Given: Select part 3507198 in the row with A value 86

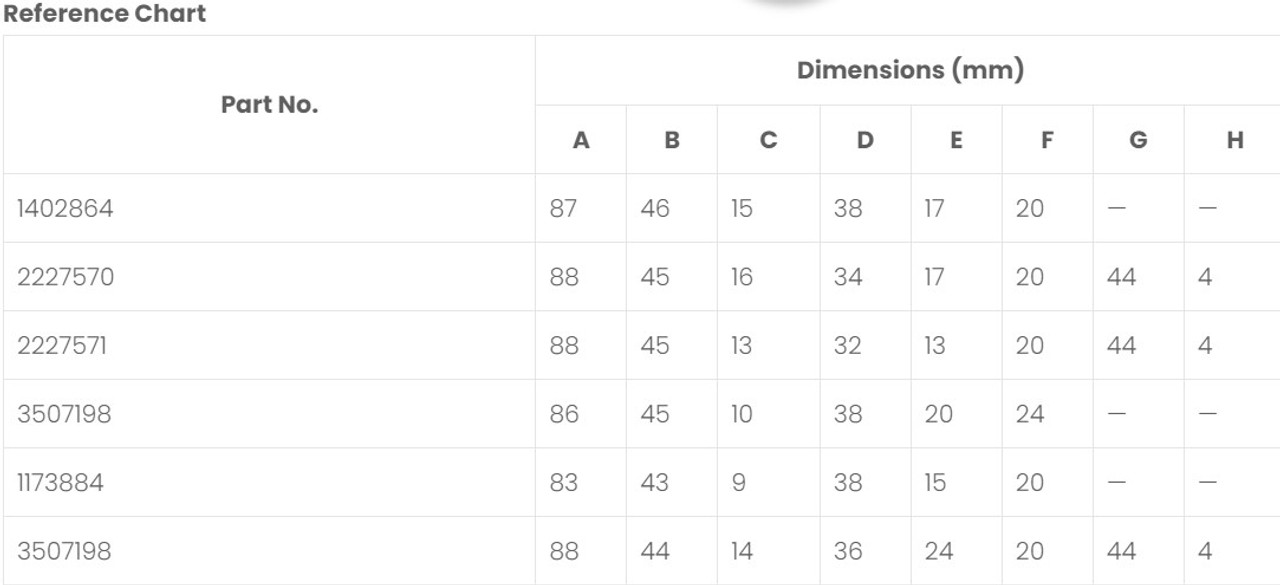Looking at the screenshot, I should 64,414.
